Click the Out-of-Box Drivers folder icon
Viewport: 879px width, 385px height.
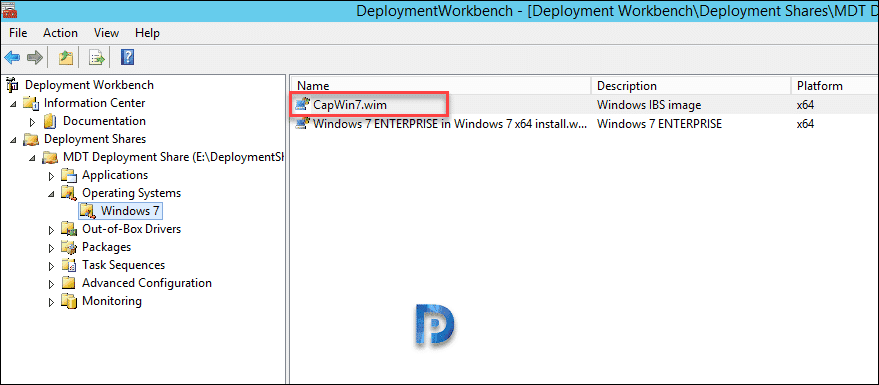click(68, 229)
